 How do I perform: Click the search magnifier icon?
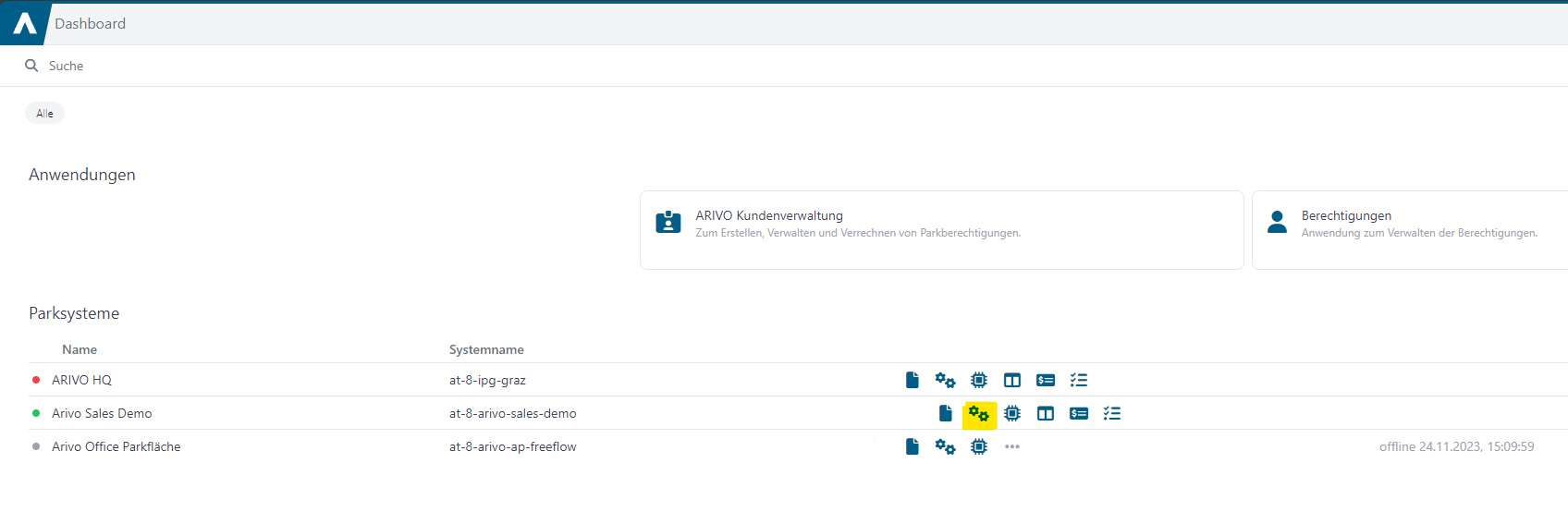click(x=31, y=66)
